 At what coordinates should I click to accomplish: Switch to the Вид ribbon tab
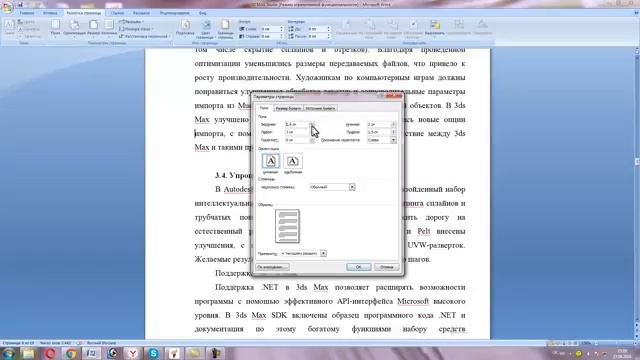(203, 13)
